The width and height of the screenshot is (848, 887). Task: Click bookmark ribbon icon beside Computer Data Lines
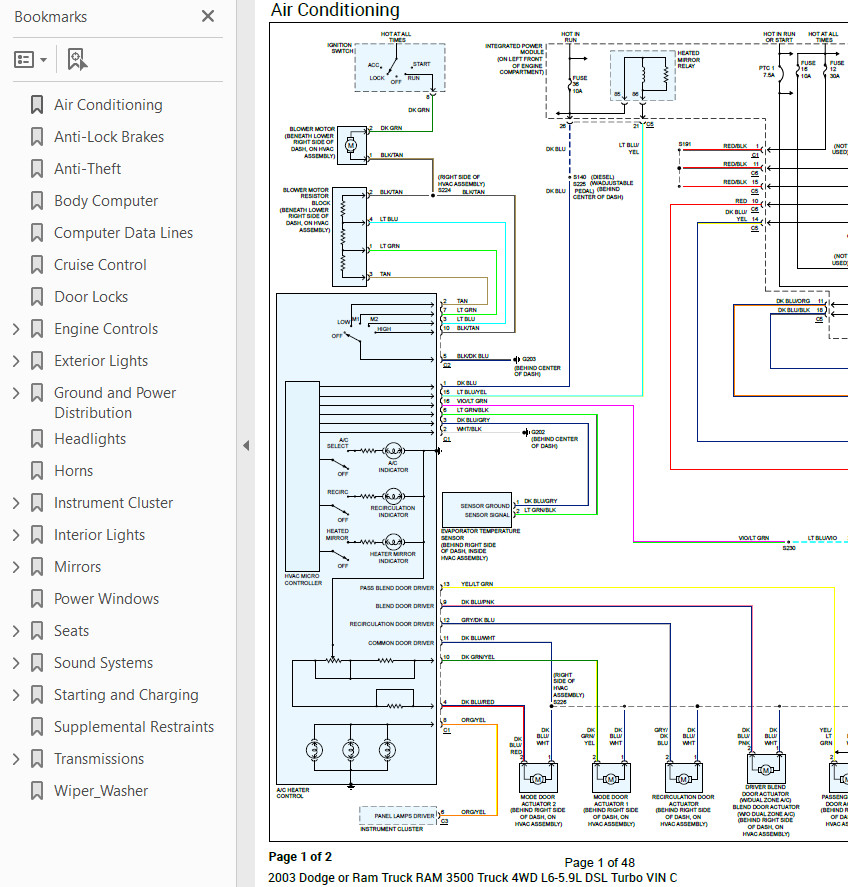click(x=37, y=232)
